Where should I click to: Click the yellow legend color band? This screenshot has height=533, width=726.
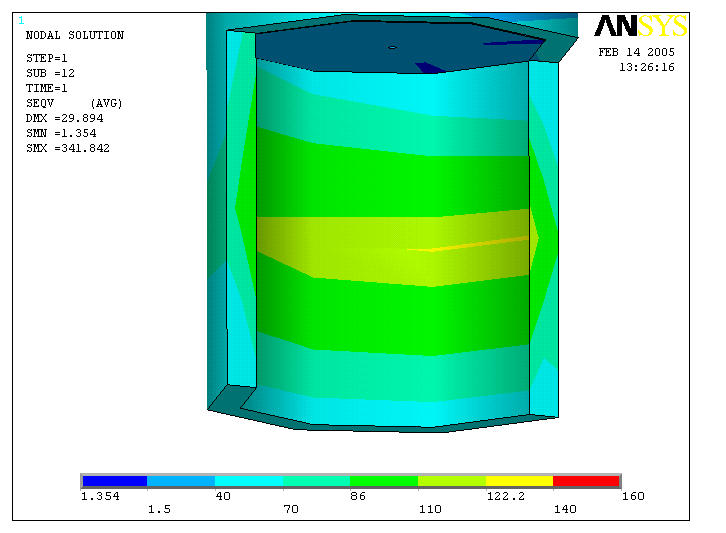pyautogui.click(x=519, y=481)
